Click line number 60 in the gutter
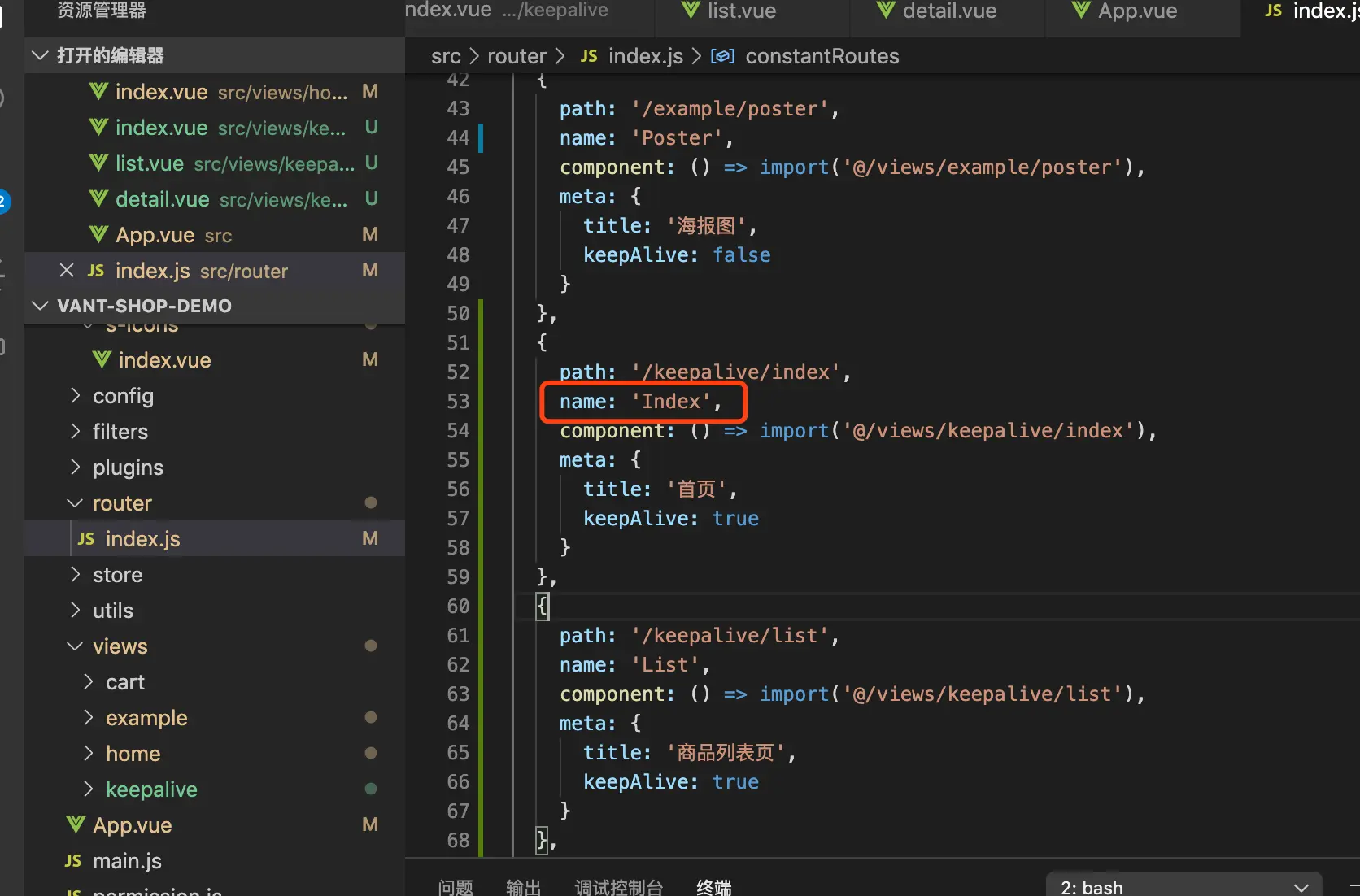This screenshot has width=1360, height=896. (458, 606)
